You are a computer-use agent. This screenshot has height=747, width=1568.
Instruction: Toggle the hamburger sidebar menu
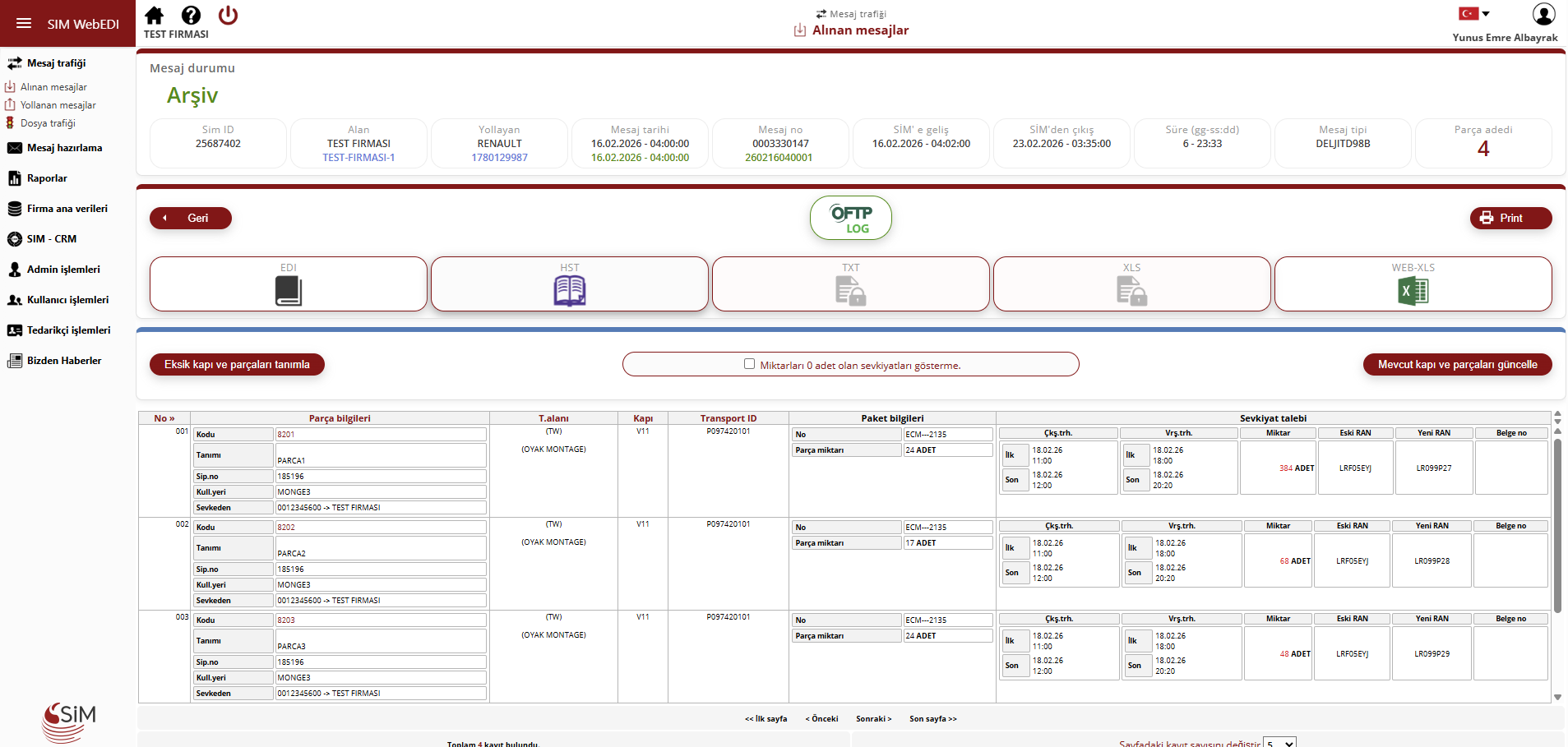click(24, 24)
